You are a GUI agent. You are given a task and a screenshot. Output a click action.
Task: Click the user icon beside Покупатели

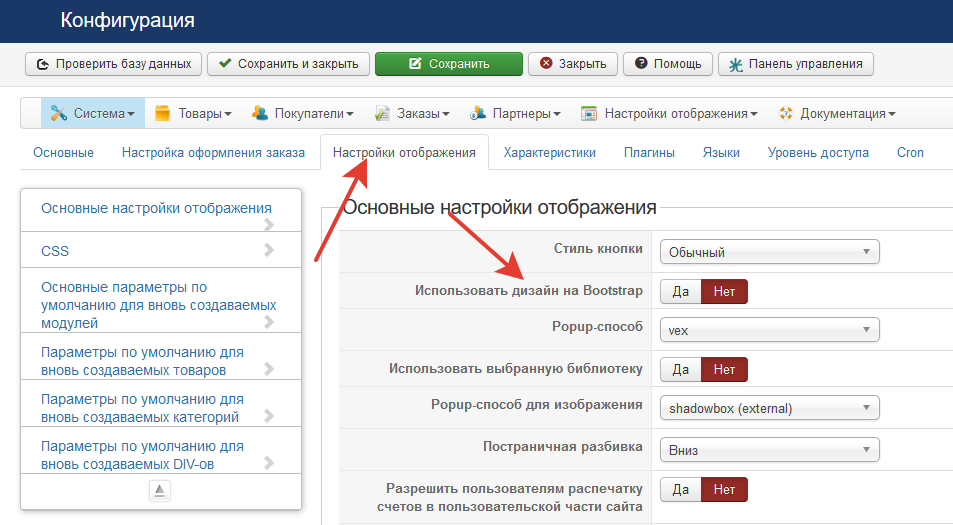pos(260,113)
